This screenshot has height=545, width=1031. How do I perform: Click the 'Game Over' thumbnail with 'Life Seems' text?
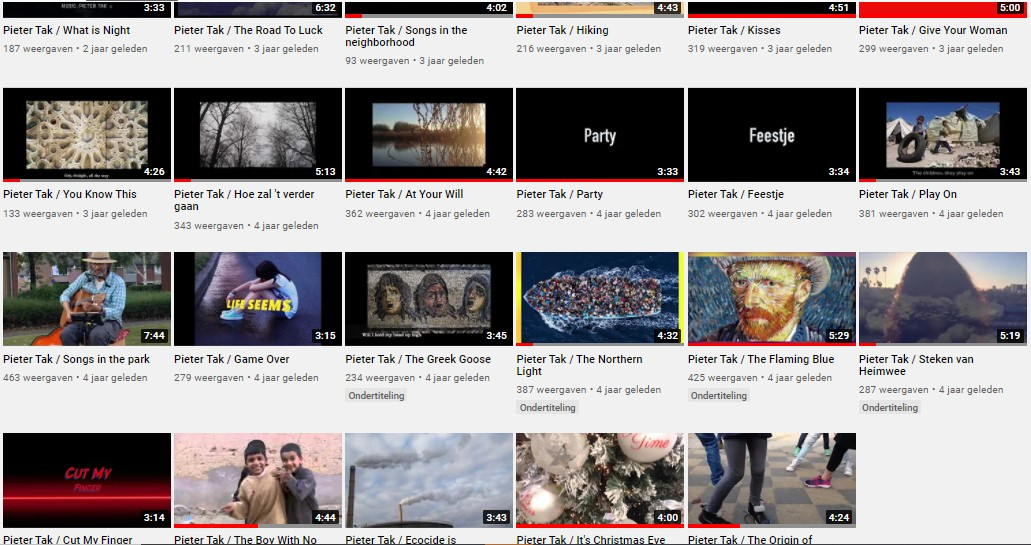coord(258,298)
